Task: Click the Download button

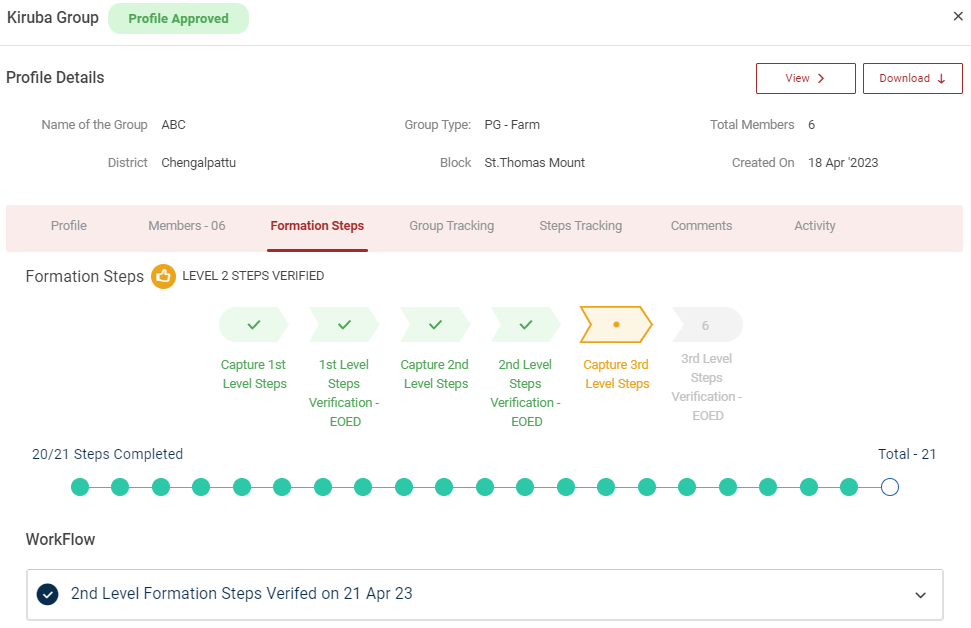Action: pos(912,78)
